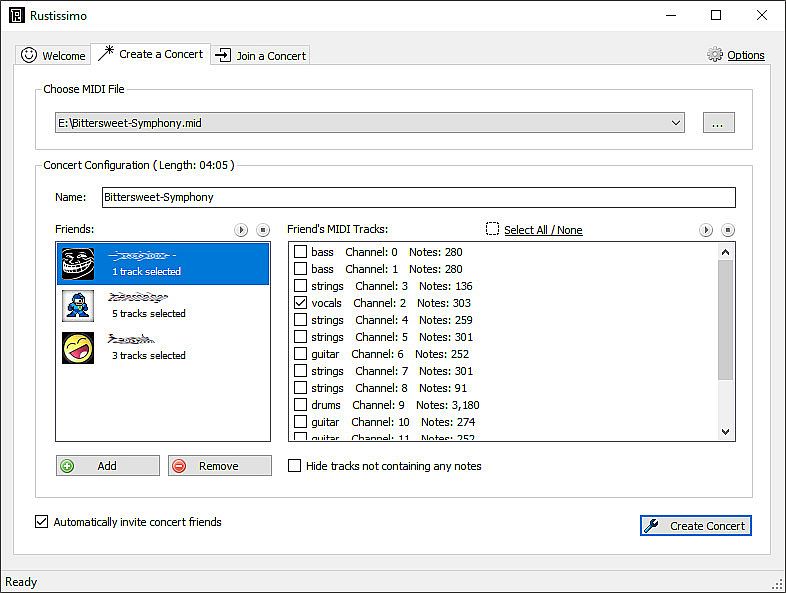Open Options via the gear icon
Screen dimensions: 786x593
[x=714, y=55]
